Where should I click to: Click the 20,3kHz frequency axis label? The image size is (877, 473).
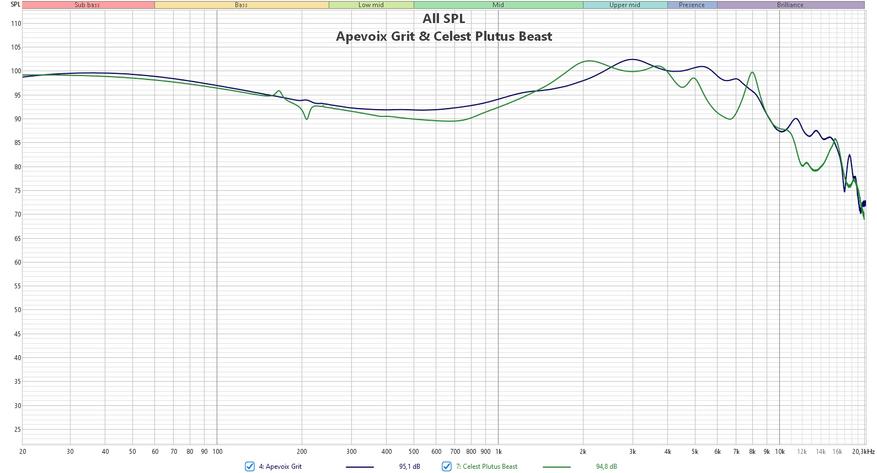863,451
